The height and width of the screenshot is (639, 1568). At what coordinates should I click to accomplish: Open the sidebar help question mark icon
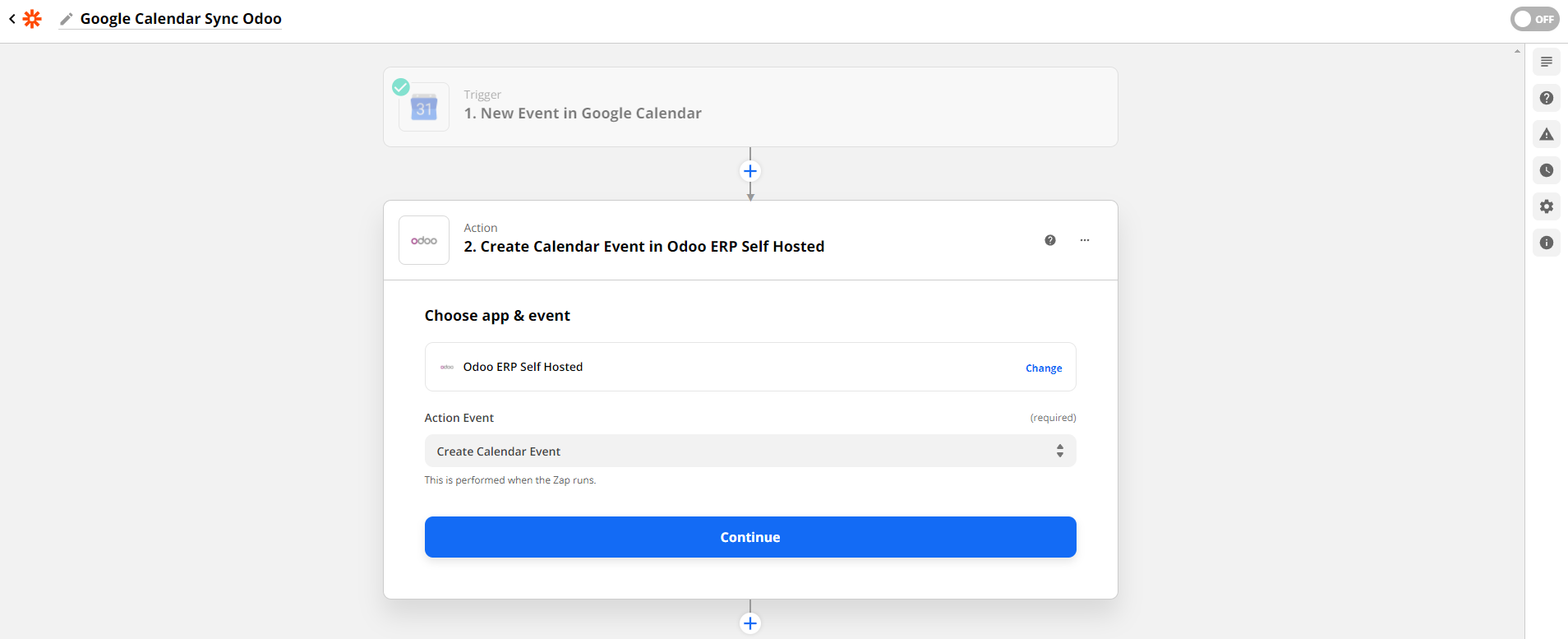tap(1547, 98)
